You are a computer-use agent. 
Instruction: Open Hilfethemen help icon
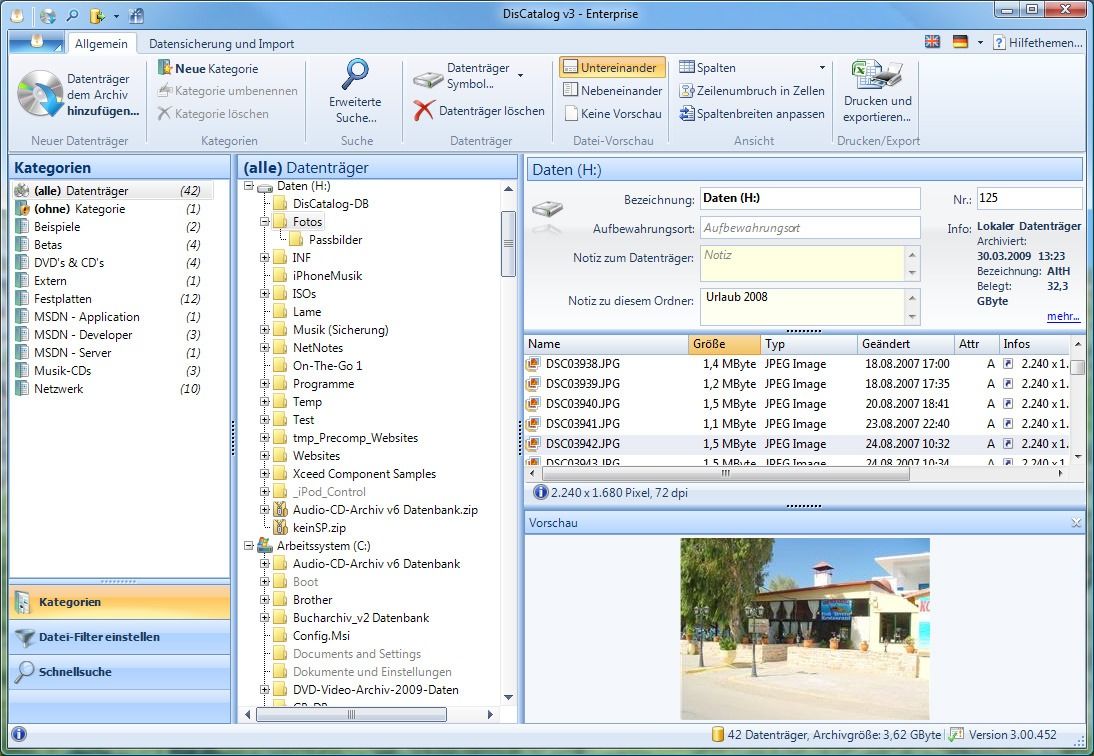(998, 43)
